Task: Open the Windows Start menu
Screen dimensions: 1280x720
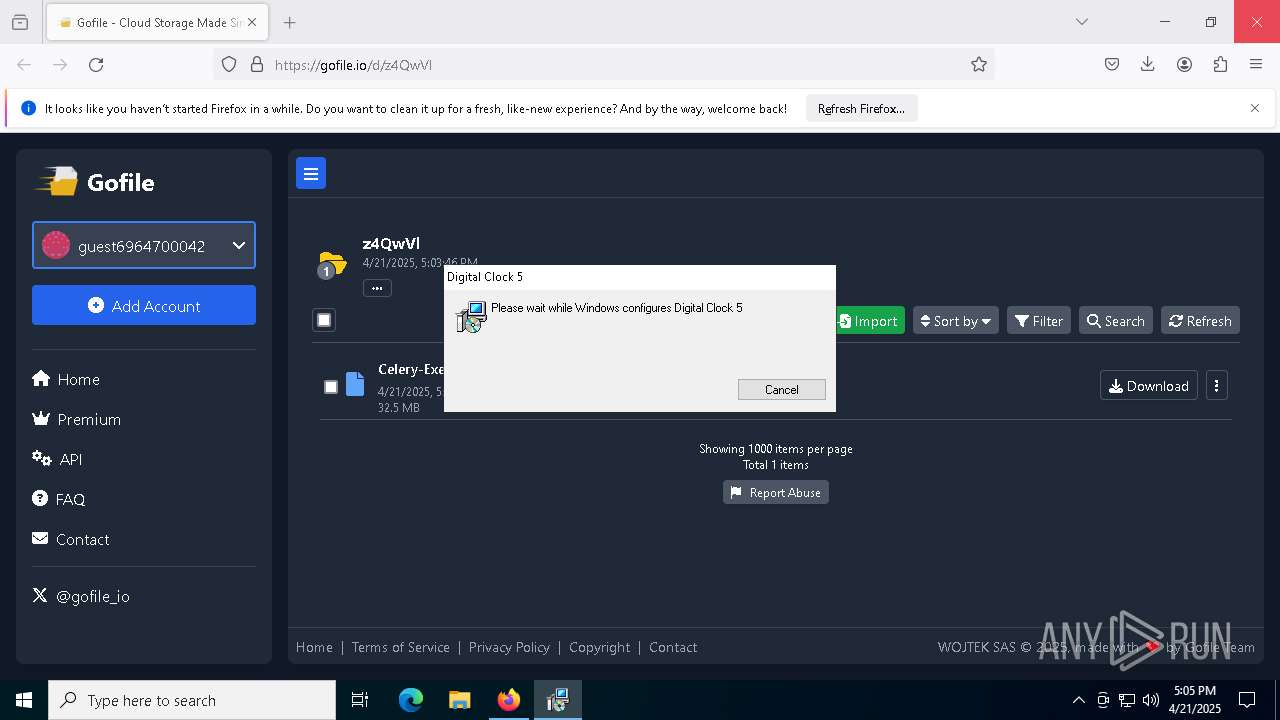Action: [24, 700]
